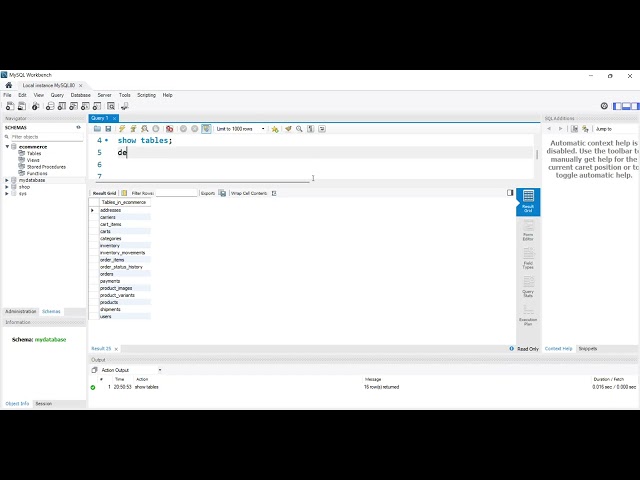Screen dimensions: 640x480
Task: Toggle autocommit mode button
Action: coord(206,129)
